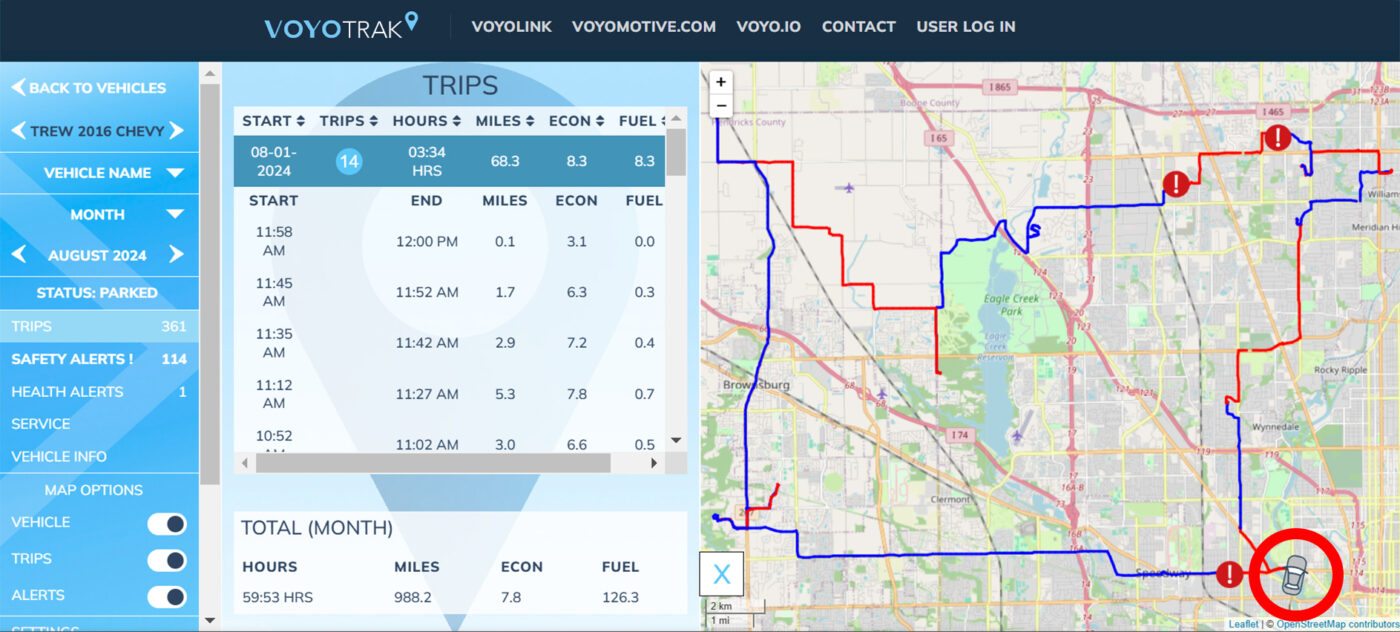Go to previous month before August 2024
Screen dimensions: 1400x632
pos(19,255)
